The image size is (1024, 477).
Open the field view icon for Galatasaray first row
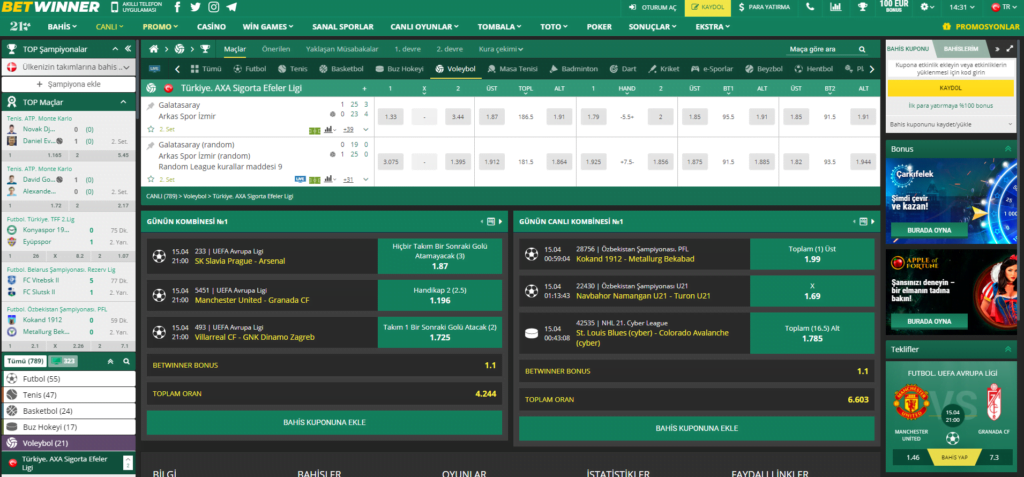(x=315, y=130)
